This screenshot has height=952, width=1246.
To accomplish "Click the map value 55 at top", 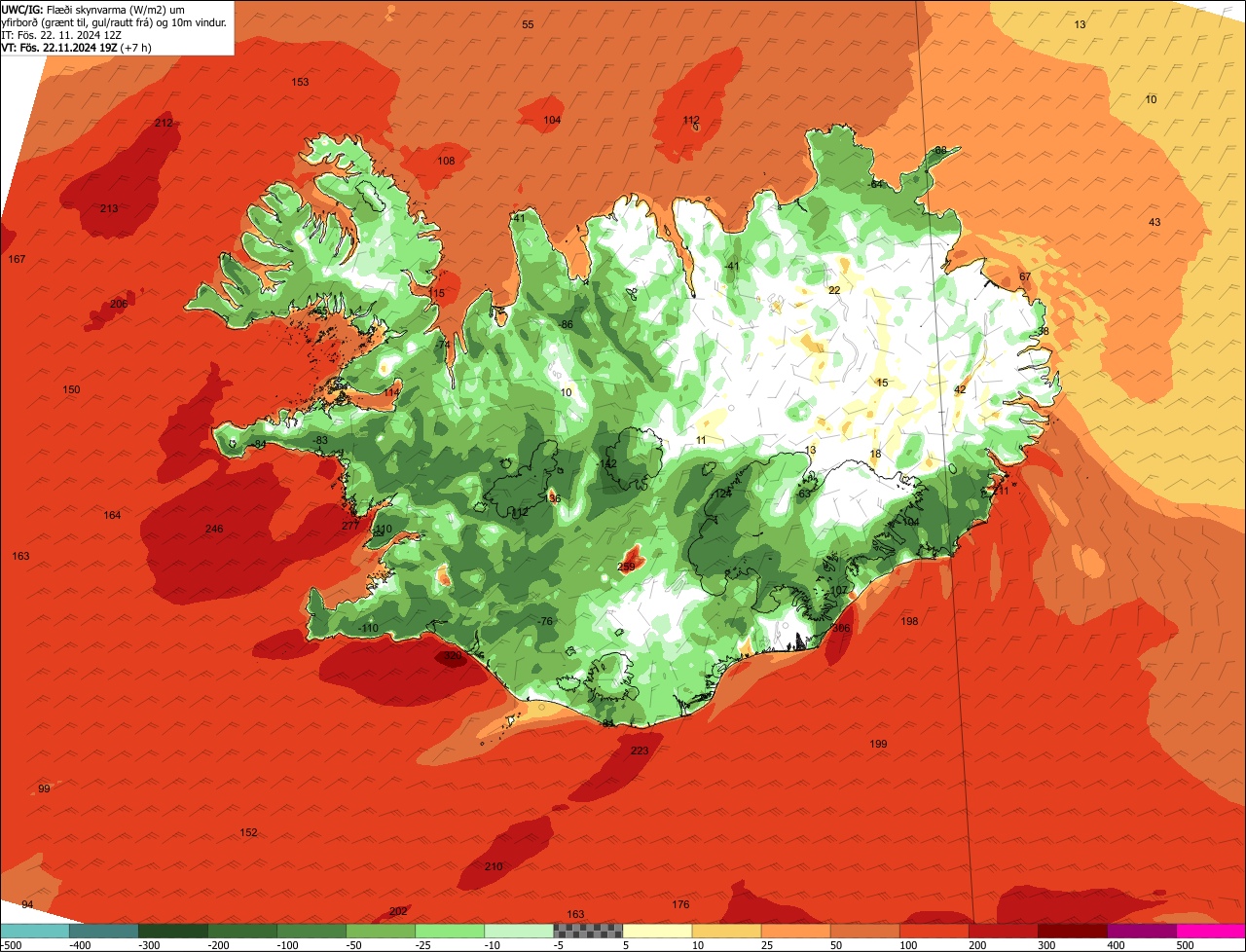I will [528, 24].
